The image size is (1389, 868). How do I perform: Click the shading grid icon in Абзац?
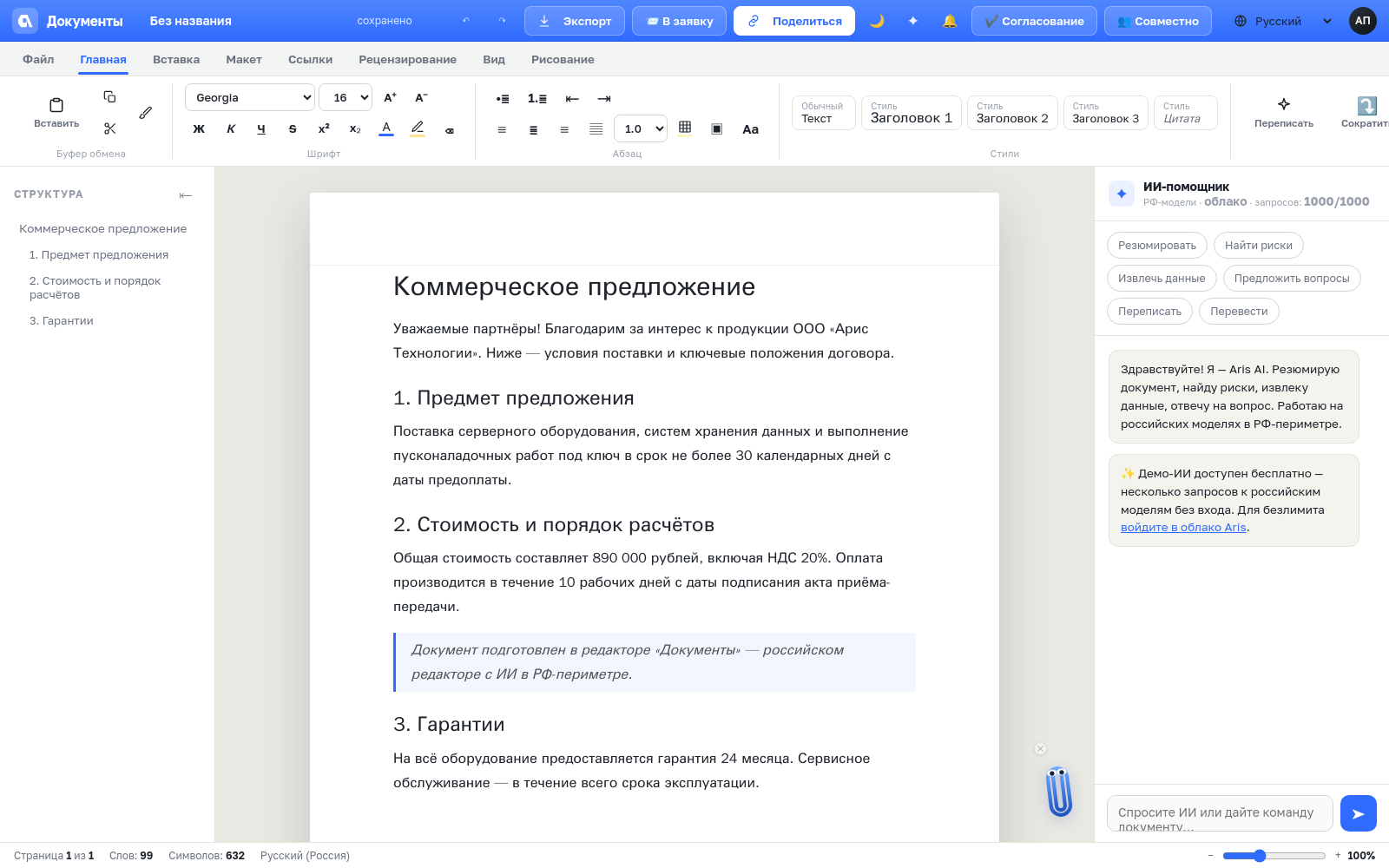tap(685, 128)
